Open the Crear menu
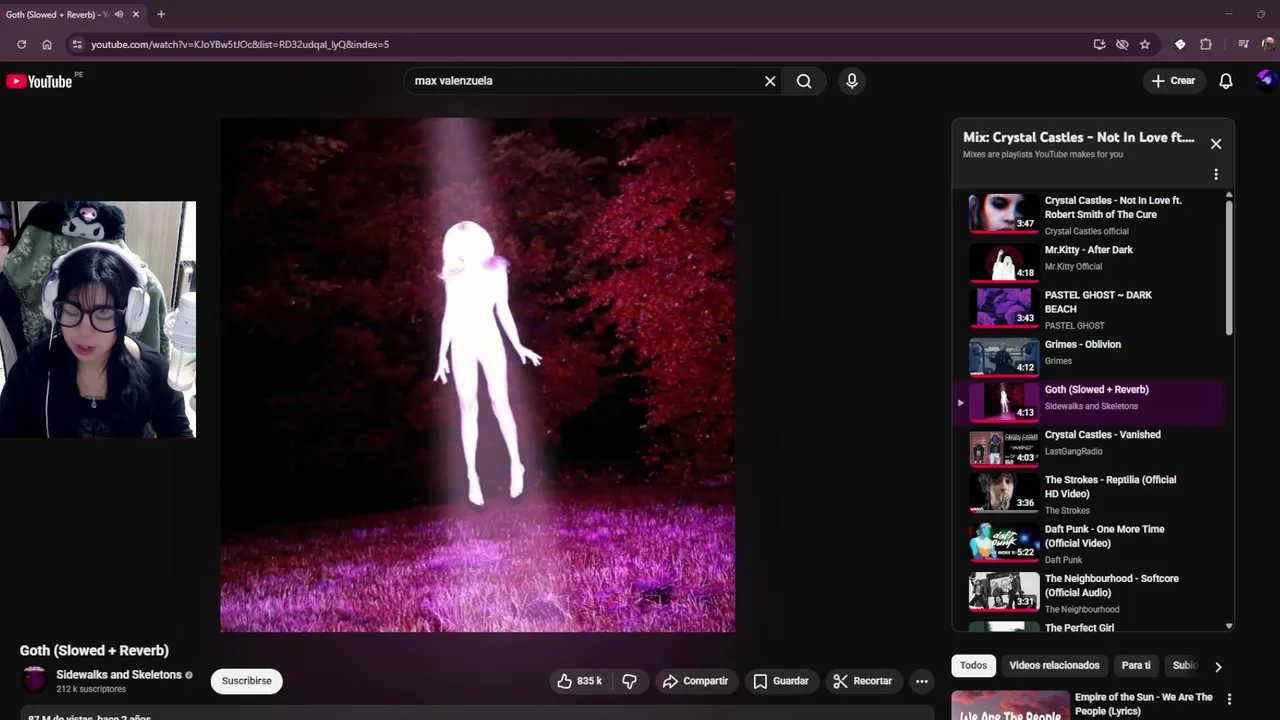 click(1174, 81)
